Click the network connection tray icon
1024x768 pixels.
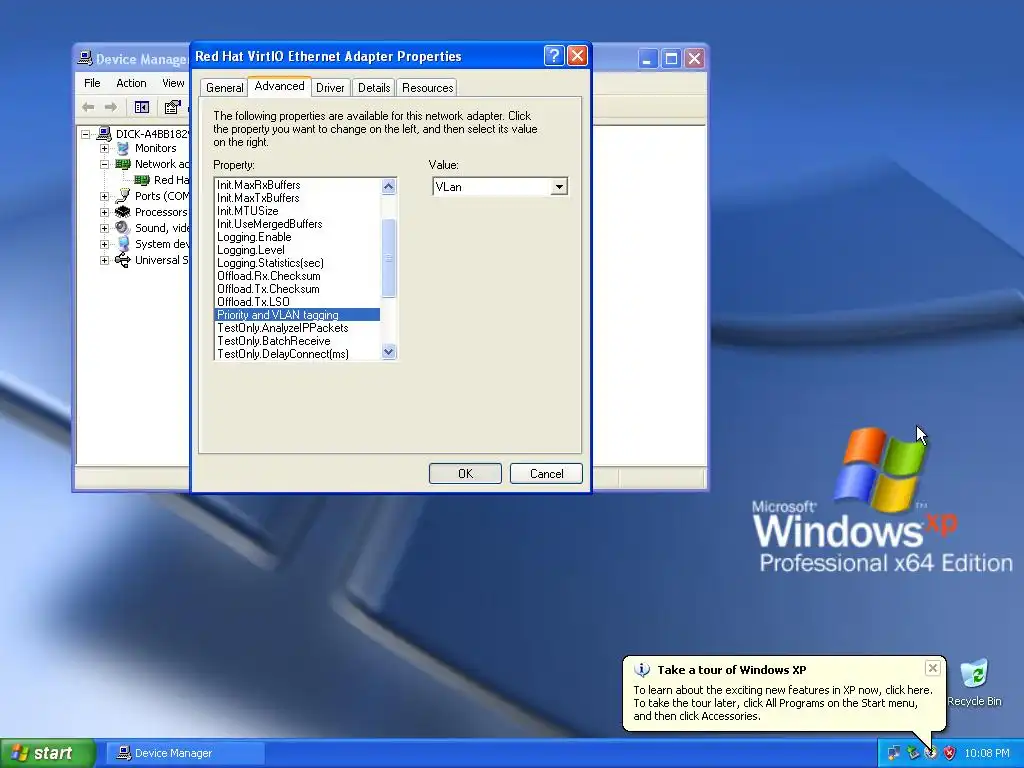pyautogui.click(x=894, y=753)
